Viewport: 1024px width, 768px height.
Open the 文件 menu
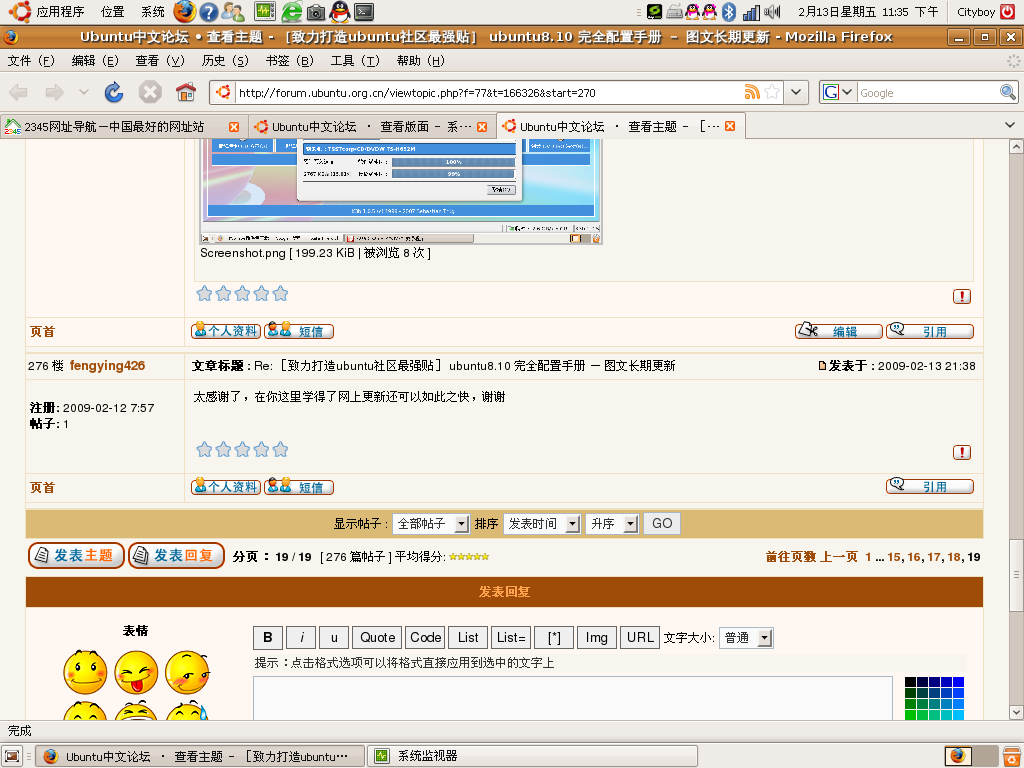coord(31,61)
